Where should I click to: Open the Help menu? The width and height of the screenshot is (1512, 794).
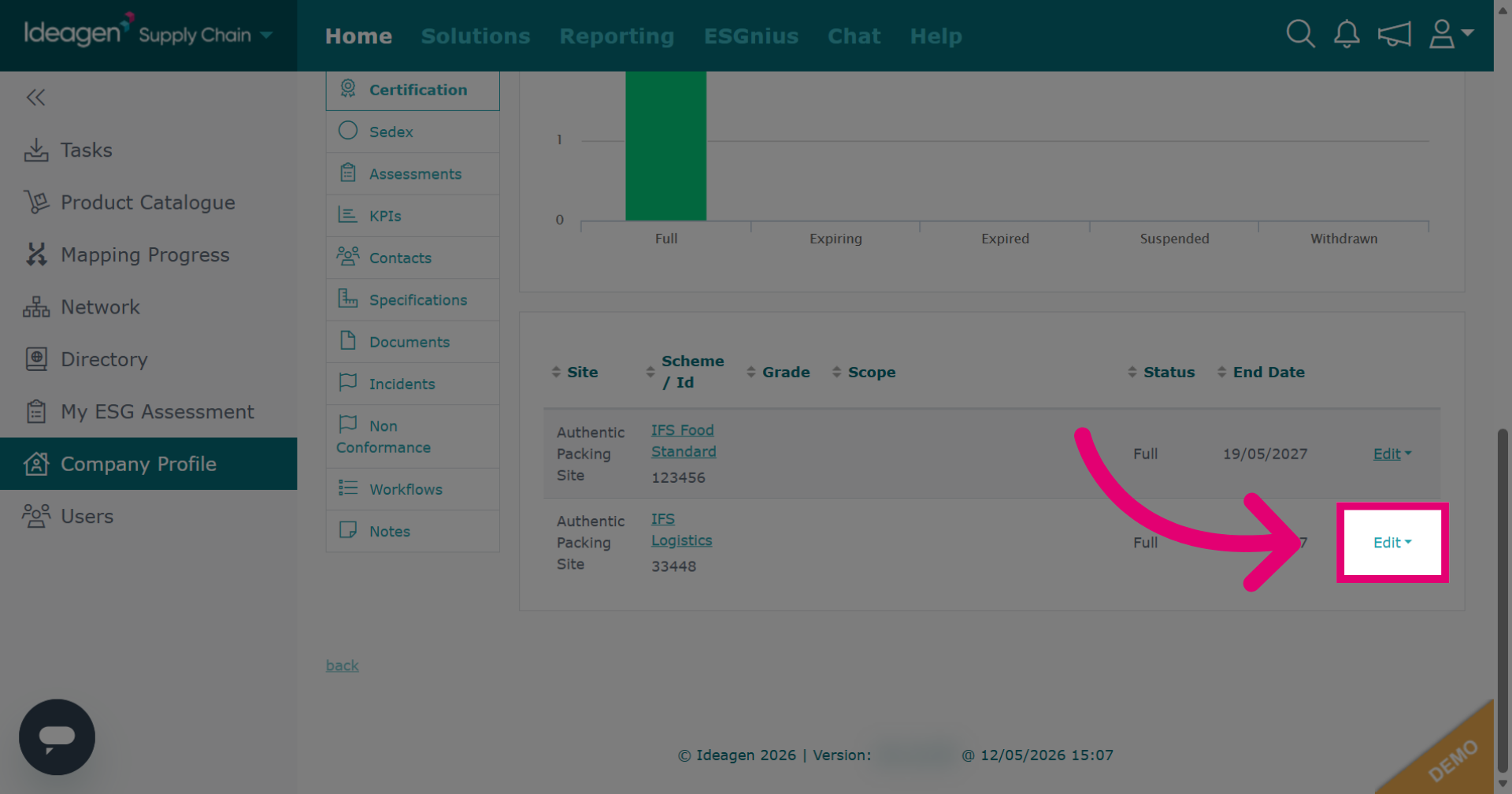click(x=936, y=36)
